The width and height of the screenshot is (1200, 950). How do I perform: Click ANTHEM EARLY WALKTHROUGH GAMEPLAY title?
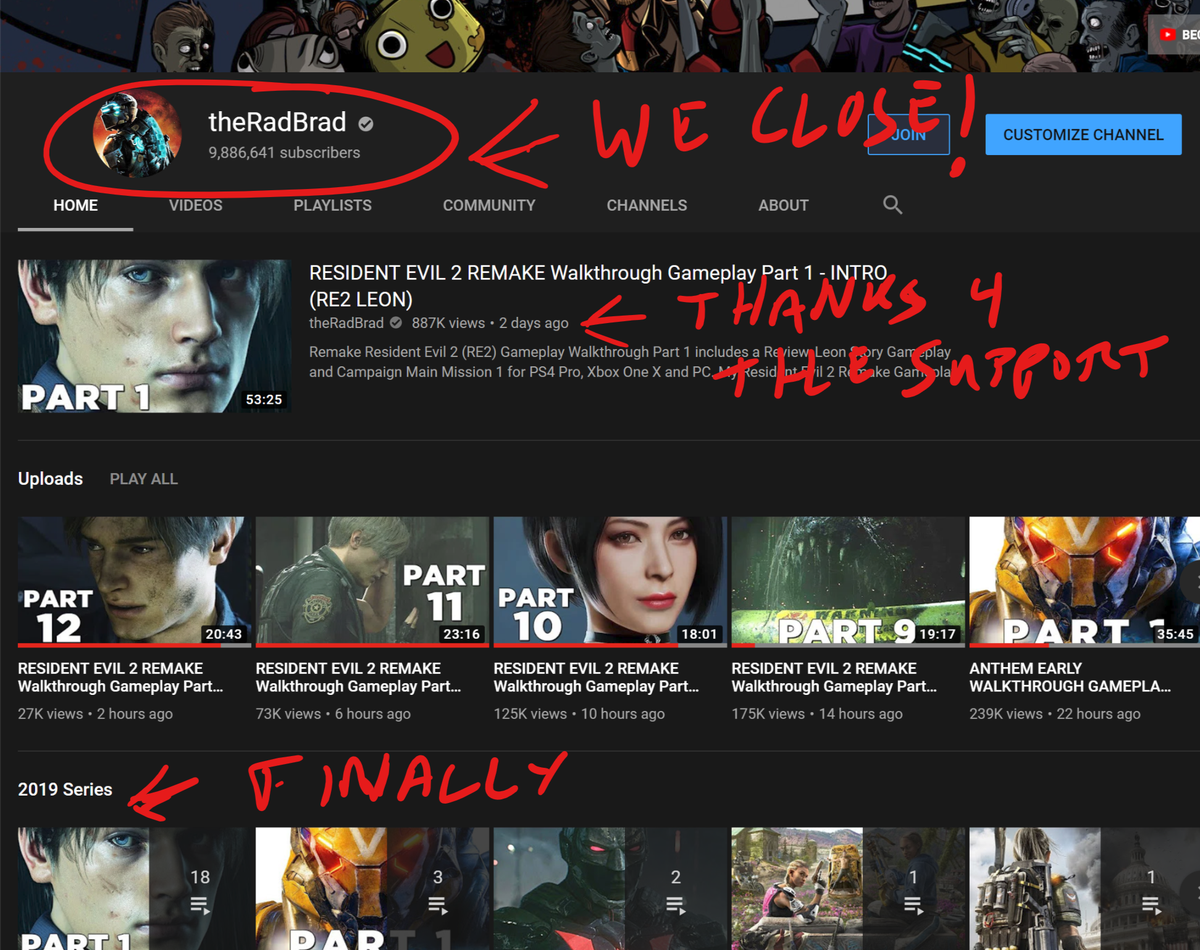pyautogui.click(x=1070, y=677)
